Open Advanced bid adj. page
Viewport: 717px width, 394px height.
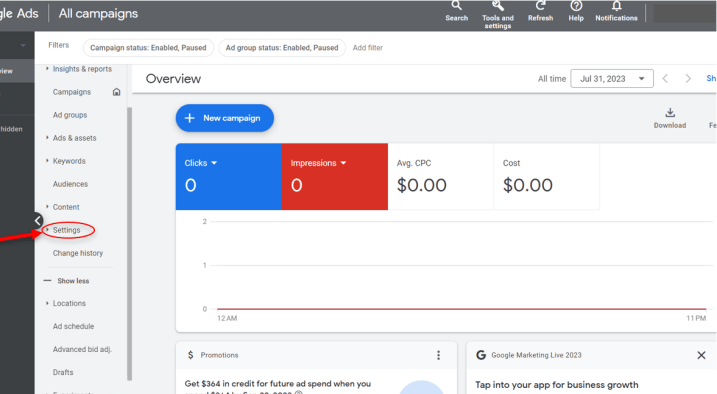(82, 349)
